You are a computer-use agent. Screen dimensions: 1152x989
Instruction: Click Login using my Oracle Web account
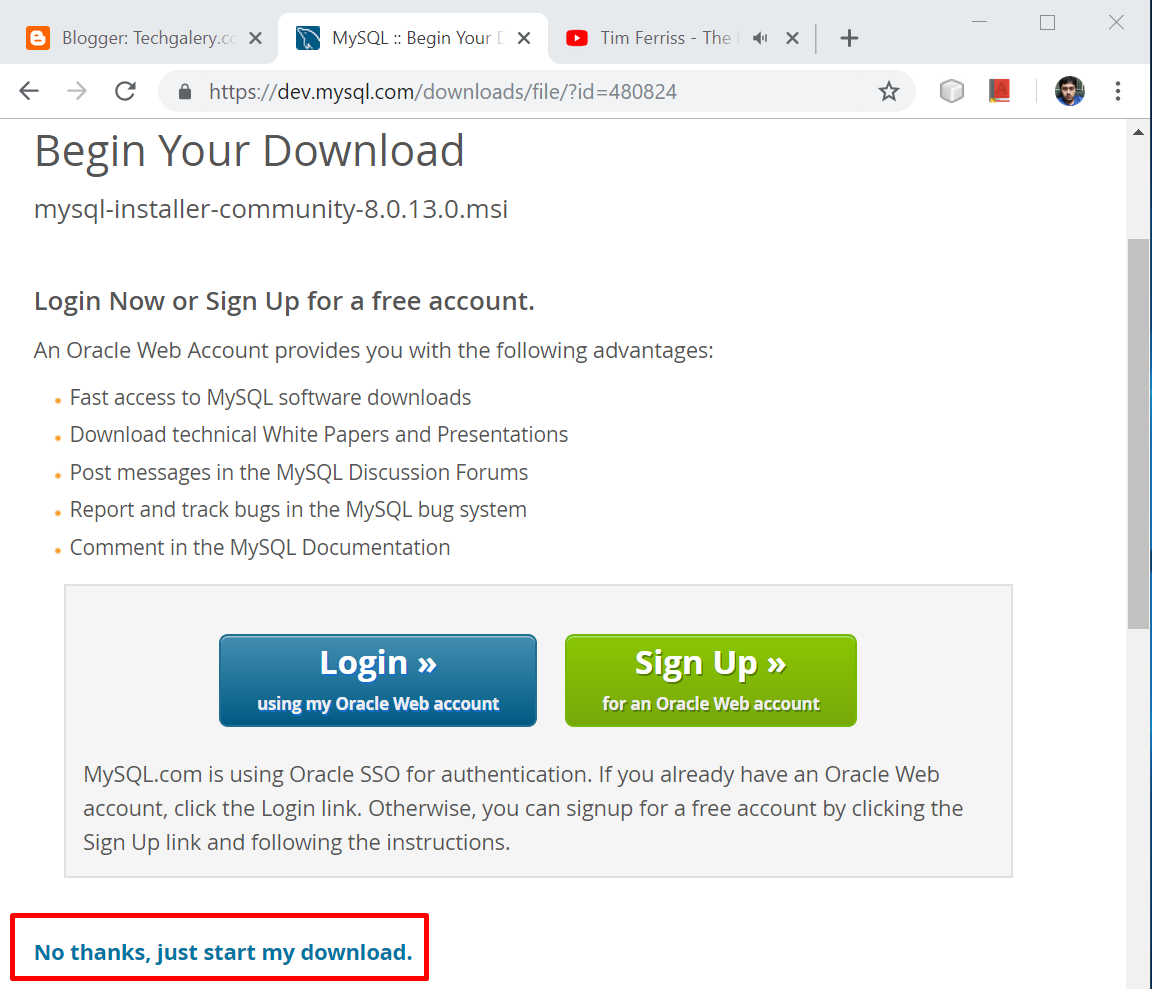click(x=378, y=680)
